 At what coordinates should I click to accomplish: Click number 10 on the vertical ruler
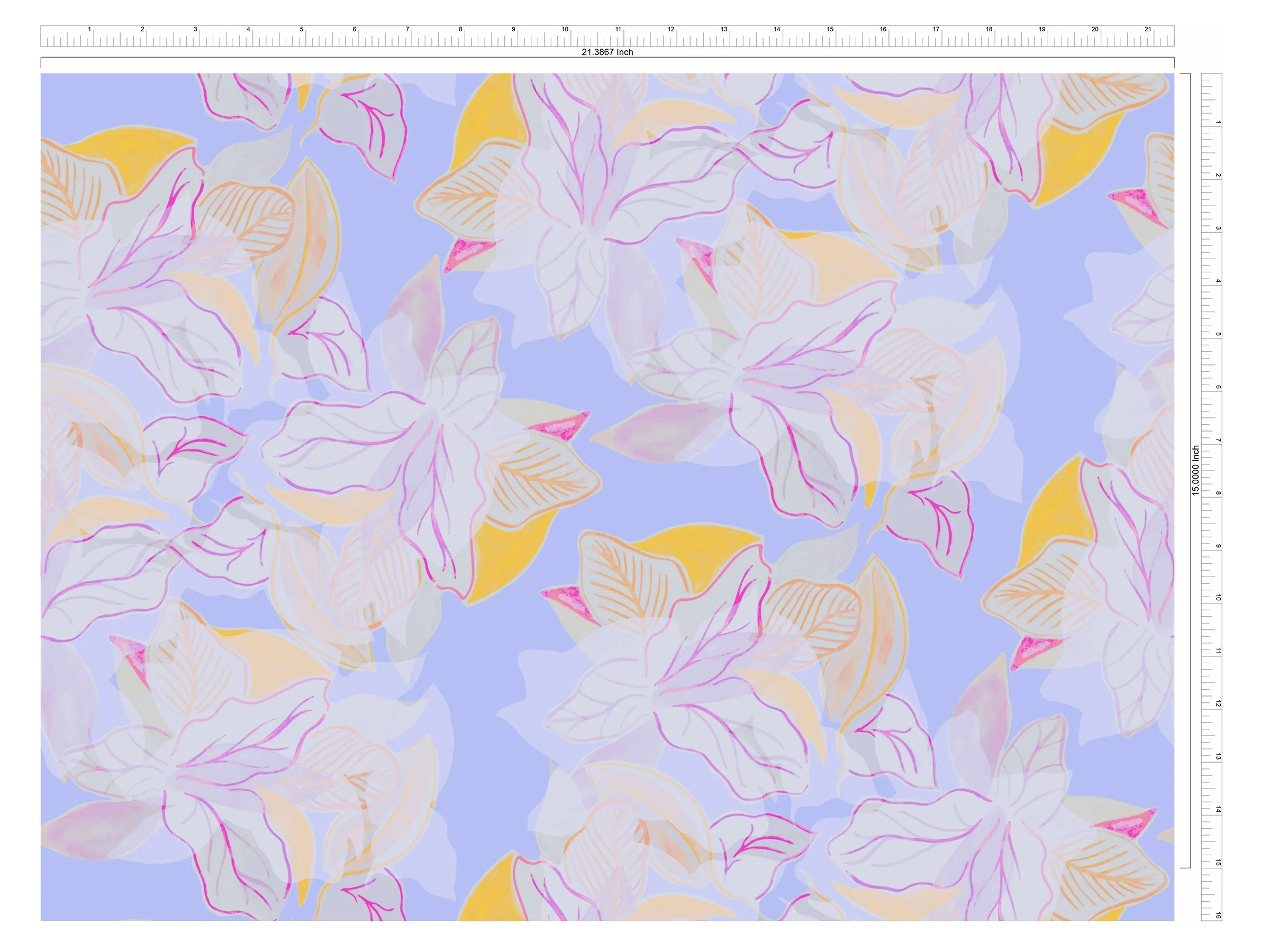1218,598
